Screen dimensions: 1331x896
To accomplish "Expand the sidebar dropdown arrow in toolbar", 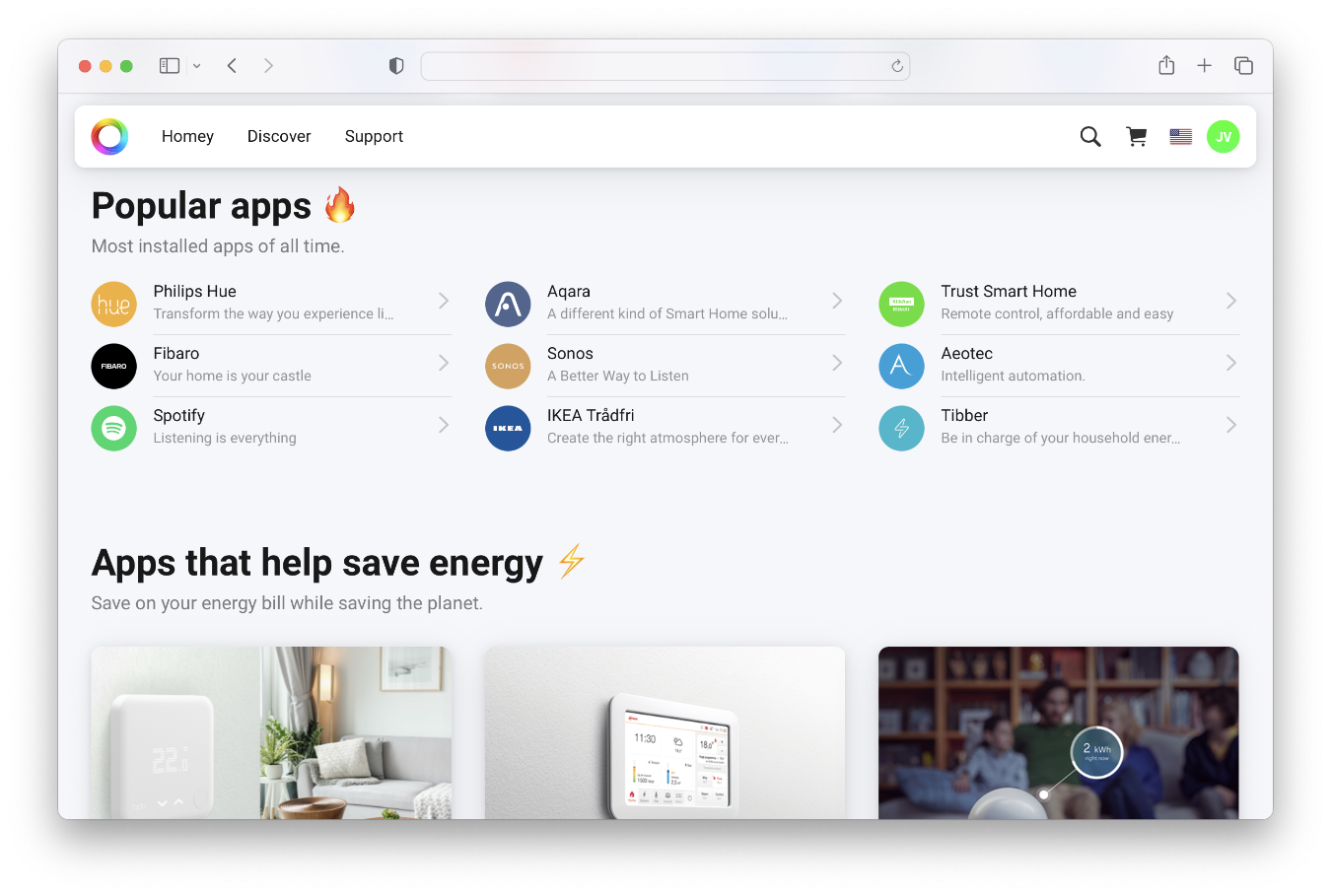I will 197,66.
